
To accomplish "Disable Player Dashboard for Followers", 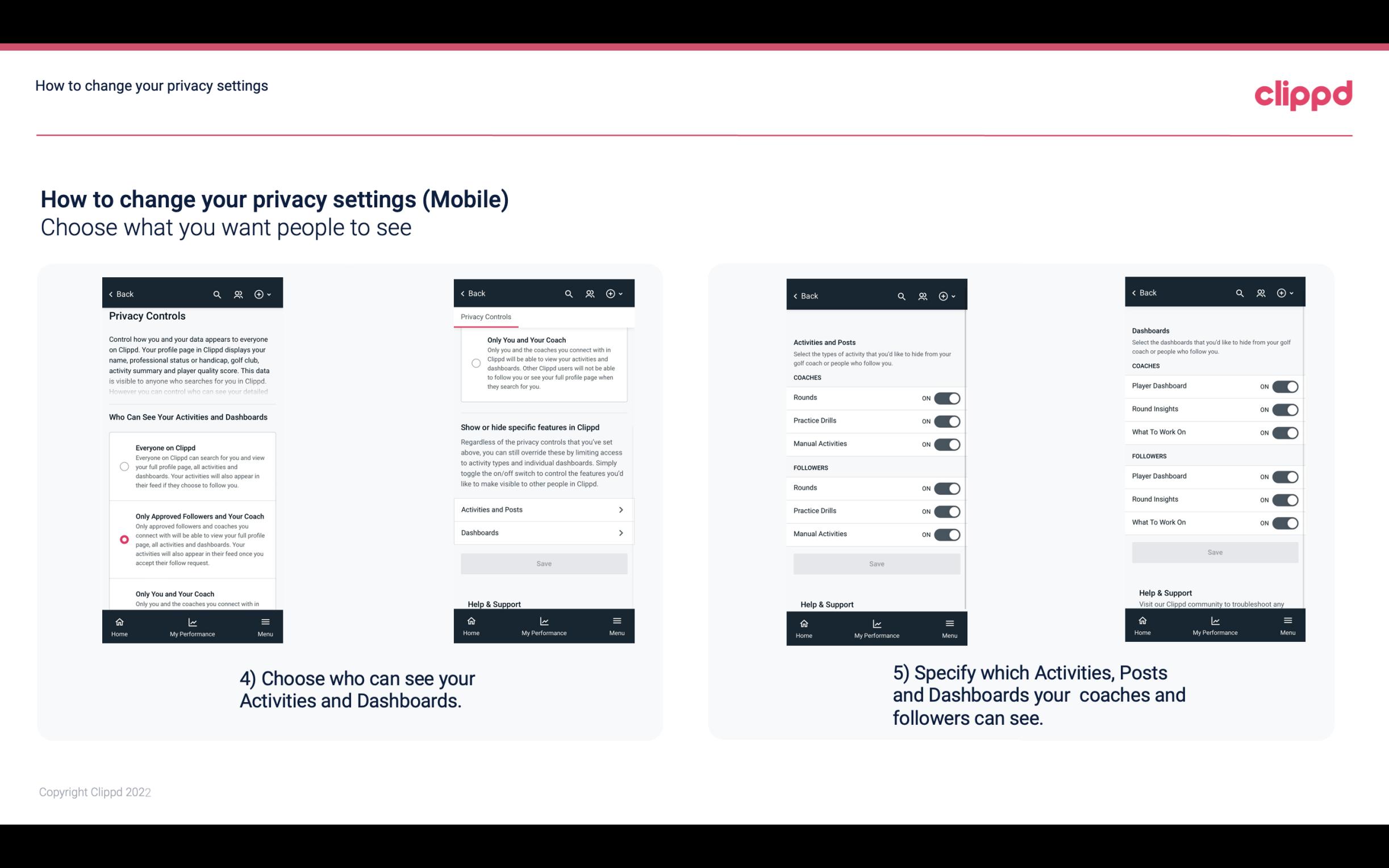I will click(1284, 476).
